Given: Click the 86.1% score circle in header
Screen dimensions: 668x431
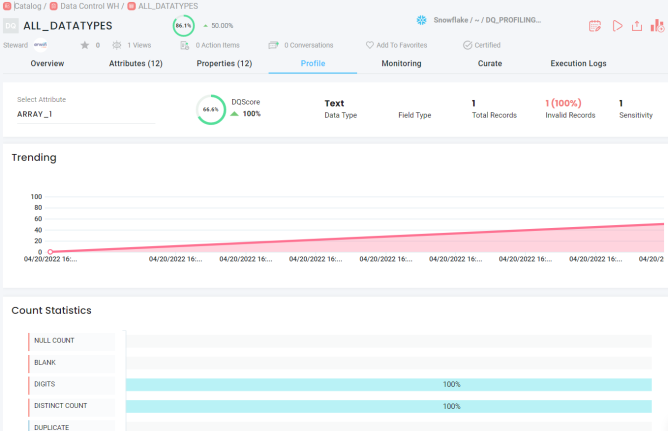Looking at the screenshot, I should pos(183,26).
